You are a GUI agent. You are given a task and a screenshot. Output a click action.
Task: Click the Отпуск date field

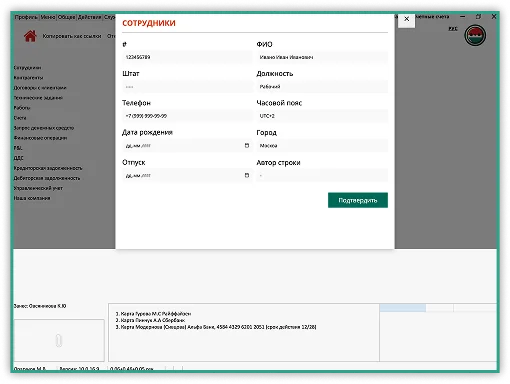coord(187,175)
